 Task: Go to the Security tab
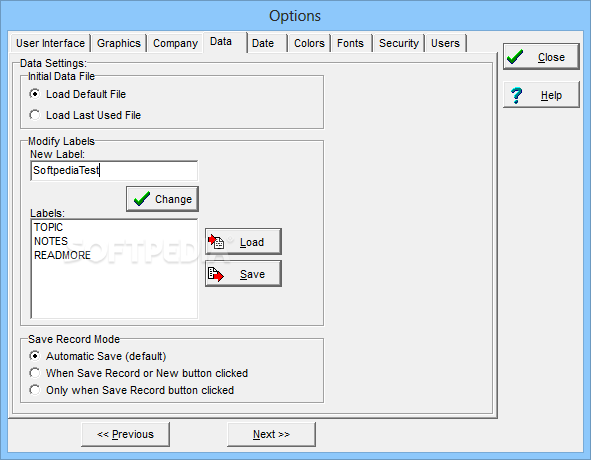[399, 43]
